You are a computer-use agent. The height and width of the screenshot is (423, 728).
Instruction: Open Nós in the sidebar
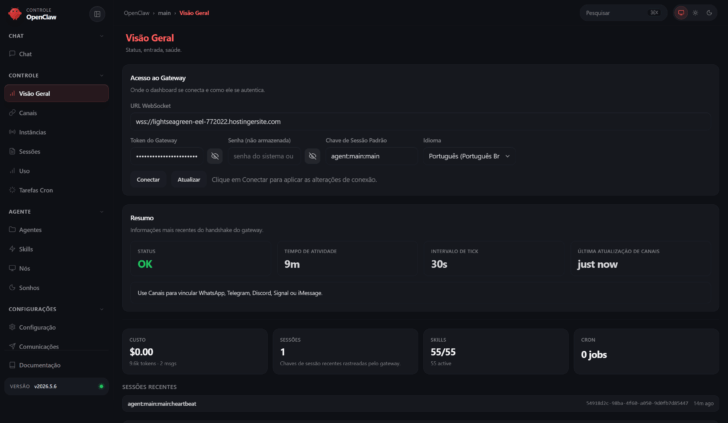pos(56,268)
